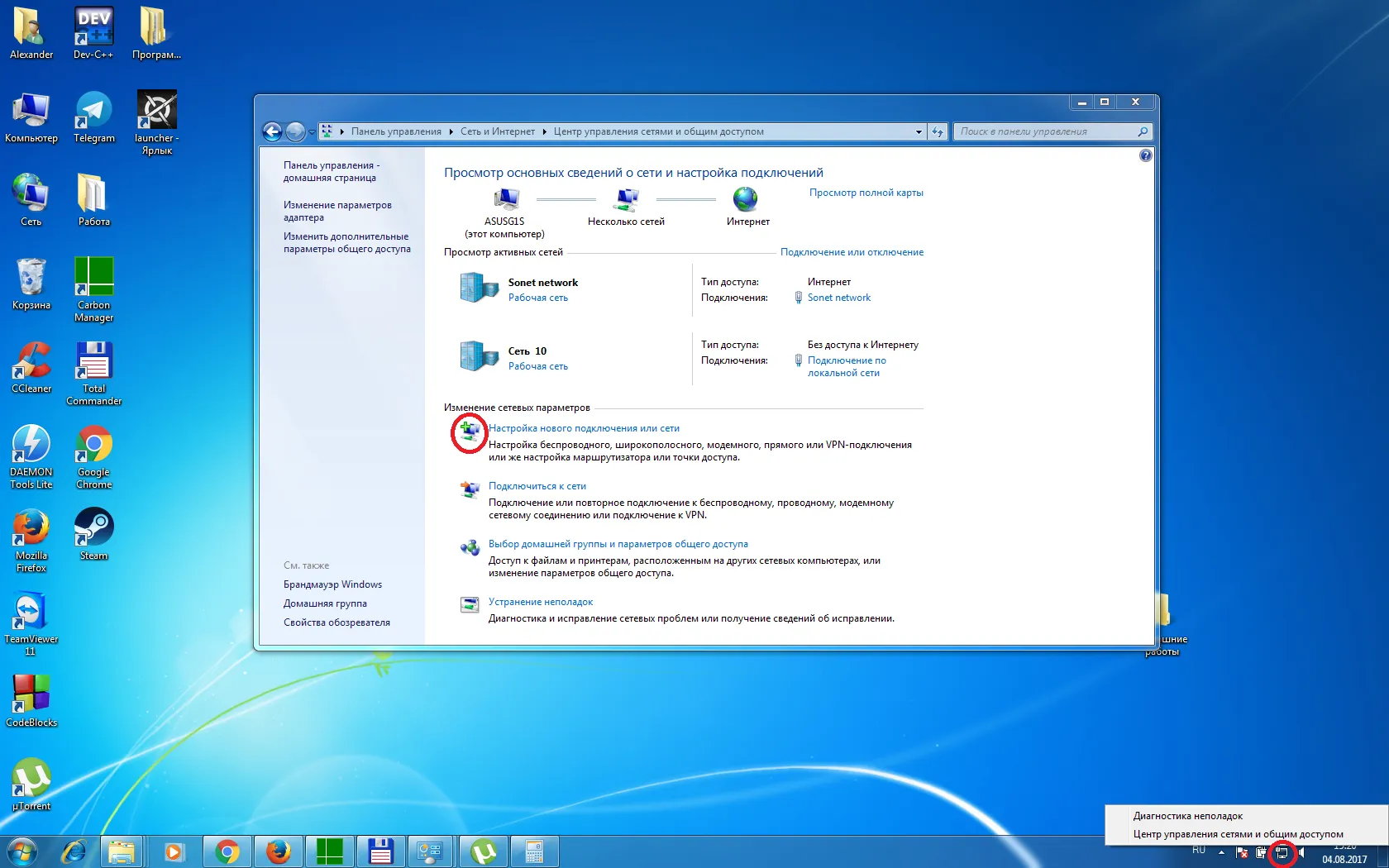1389x868 pixels.
Task: Click the µTorrent icon on the taskbar
Action: pos(484,851)
